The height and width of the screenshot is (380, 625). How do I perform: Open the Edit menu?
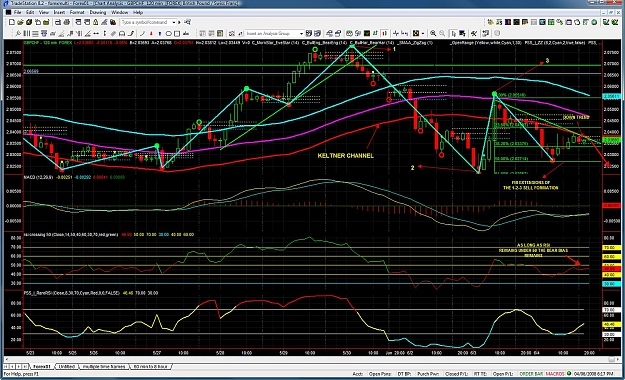[x=30, y=12]
